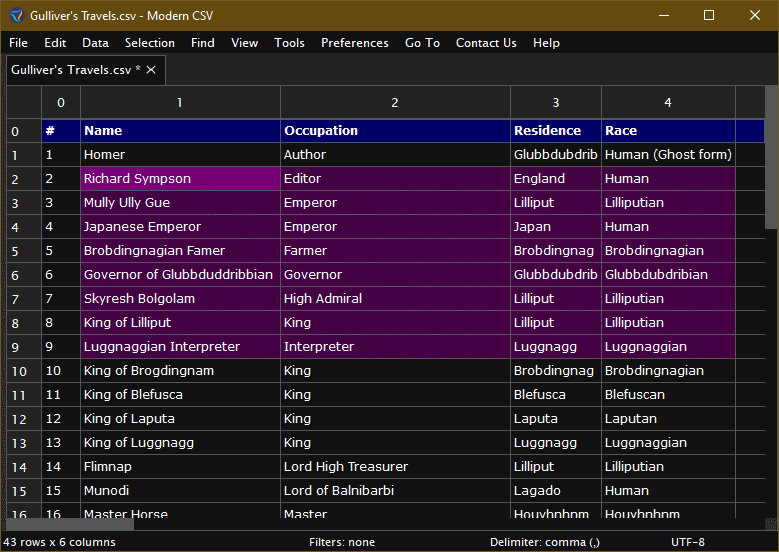Select column header 2
The width and height of the screenshot is (779, 552).
(395, 102)
